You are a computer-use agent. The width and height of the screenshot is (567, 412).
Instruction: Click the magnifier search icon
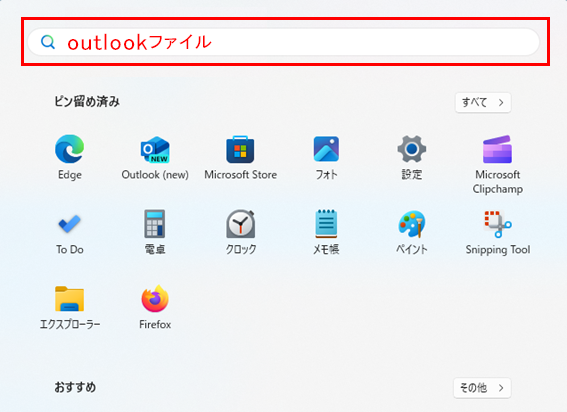coord(48,42)
